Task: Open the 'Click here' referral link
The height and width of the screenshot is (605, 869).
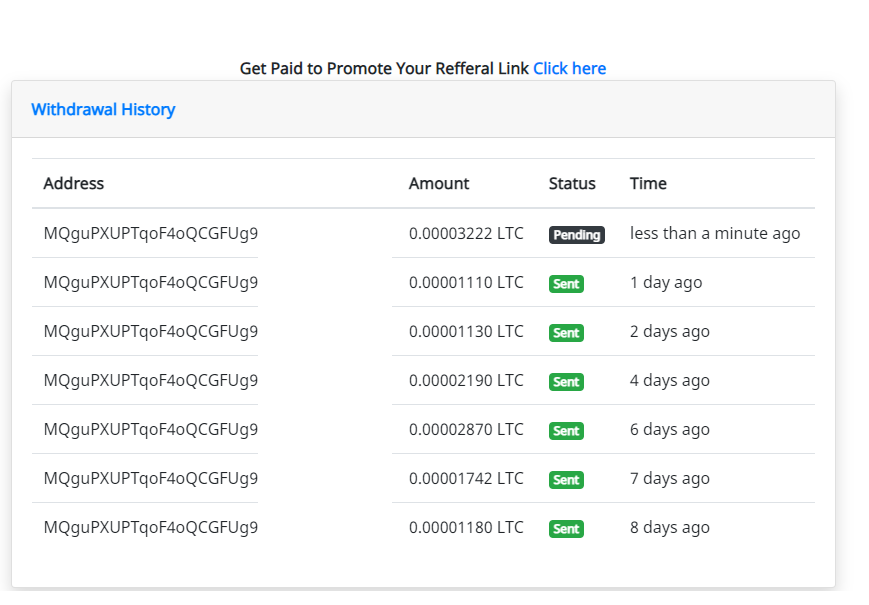Action: click(569, 68)
